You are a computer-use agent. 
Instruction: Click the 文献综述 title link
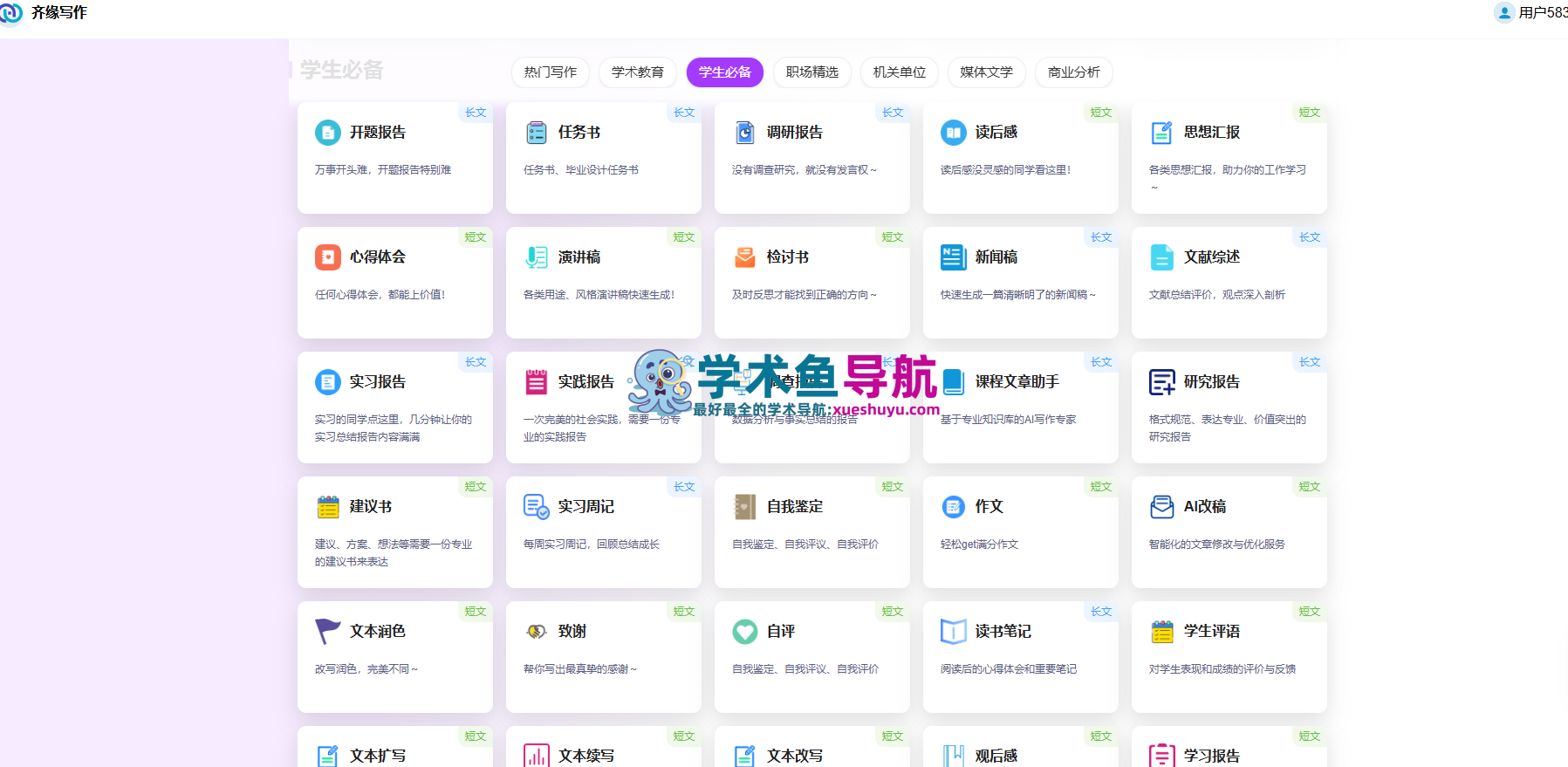[1212, 257]
